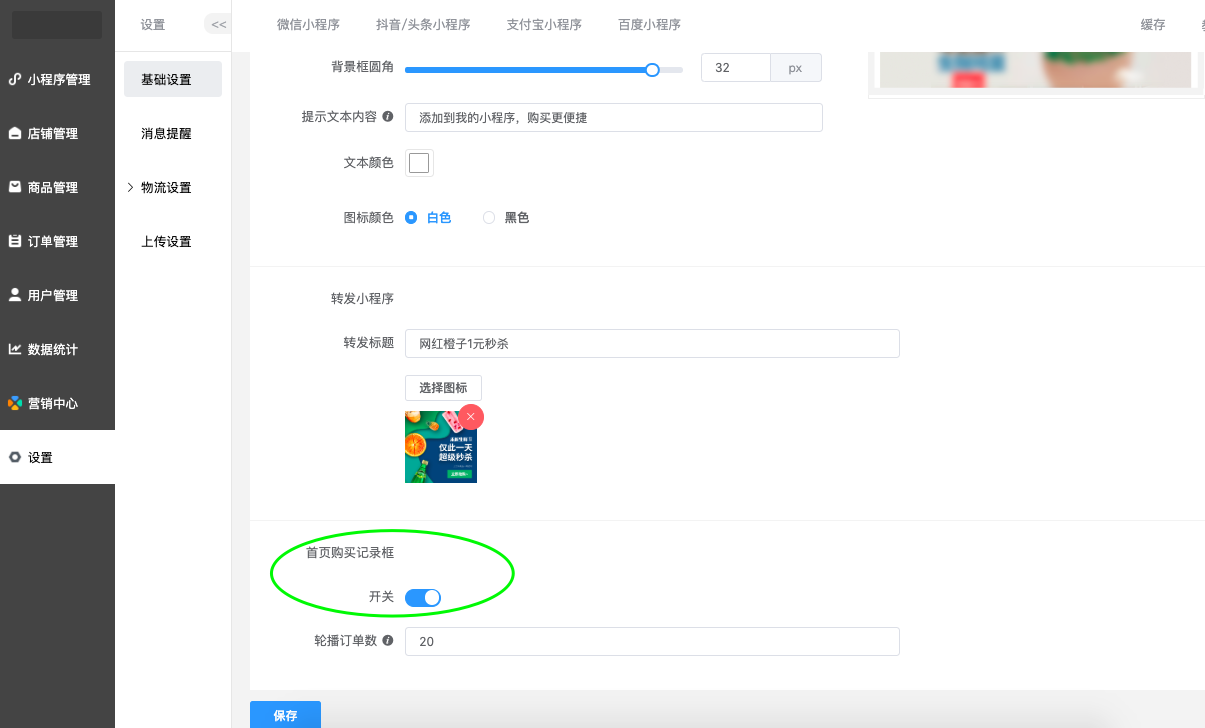Image resolution: width=1205 pixels, height=728 pixels.
Task: Click the person icon of 用户管理
Action: coord(15,295)
